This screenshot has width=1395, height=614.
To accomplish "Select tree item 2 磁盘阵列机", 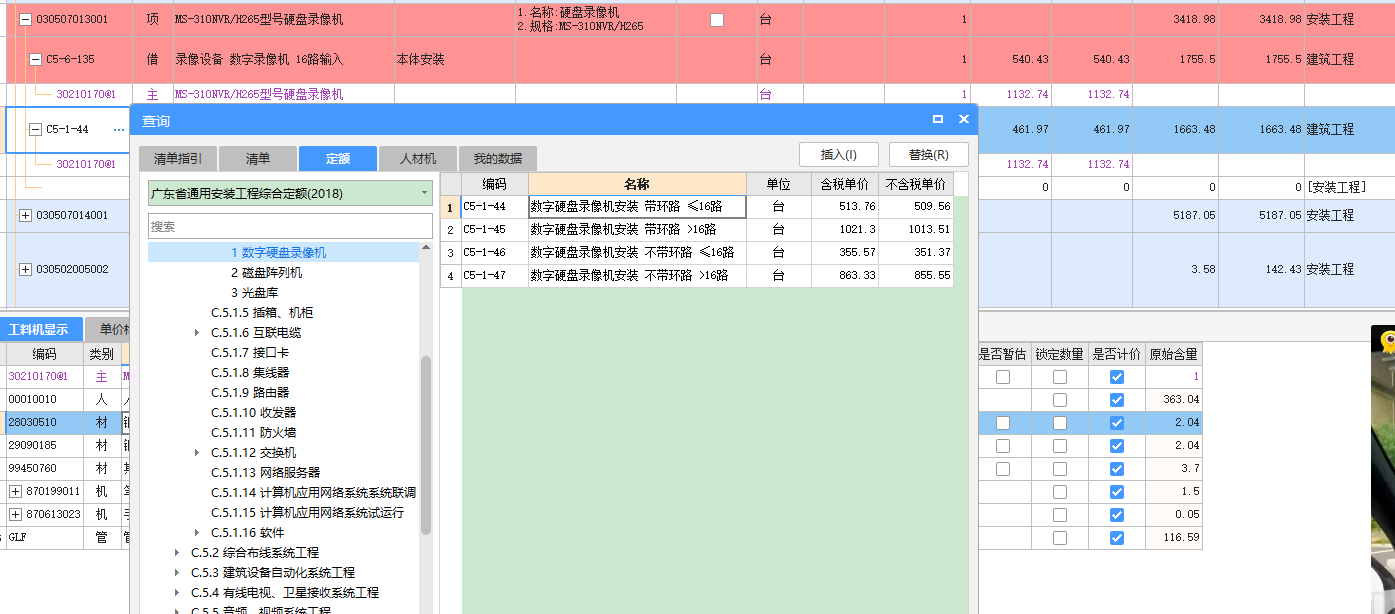I will pos(266,273).
